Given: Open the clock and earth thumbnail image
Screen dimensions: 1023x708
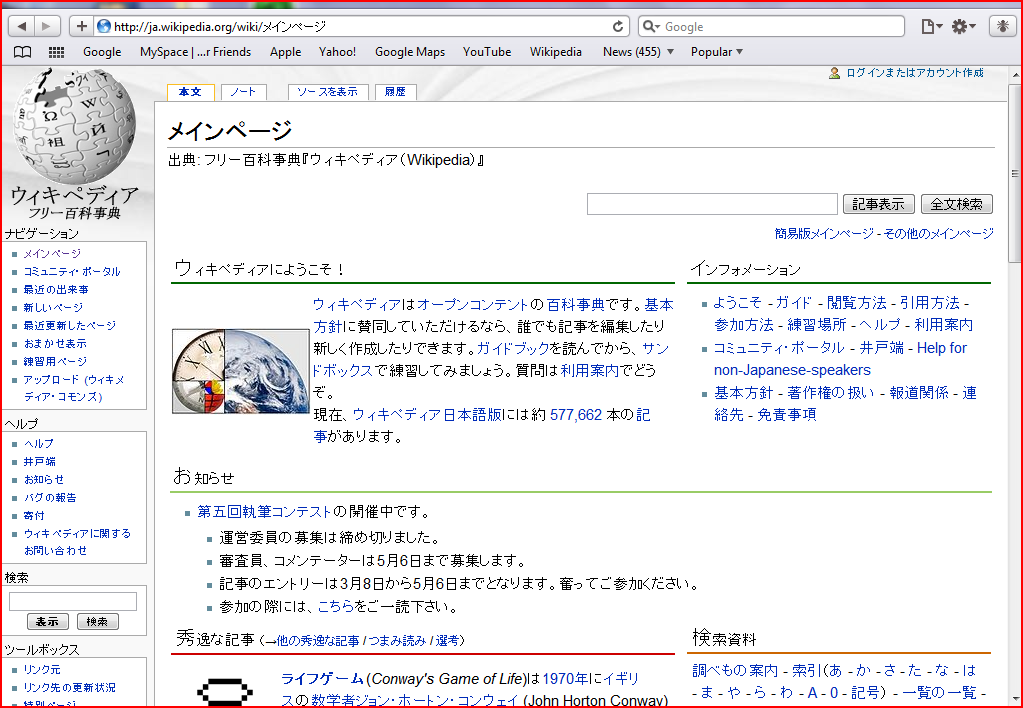Looking at the screenshot, I should [x=241, y=371].
